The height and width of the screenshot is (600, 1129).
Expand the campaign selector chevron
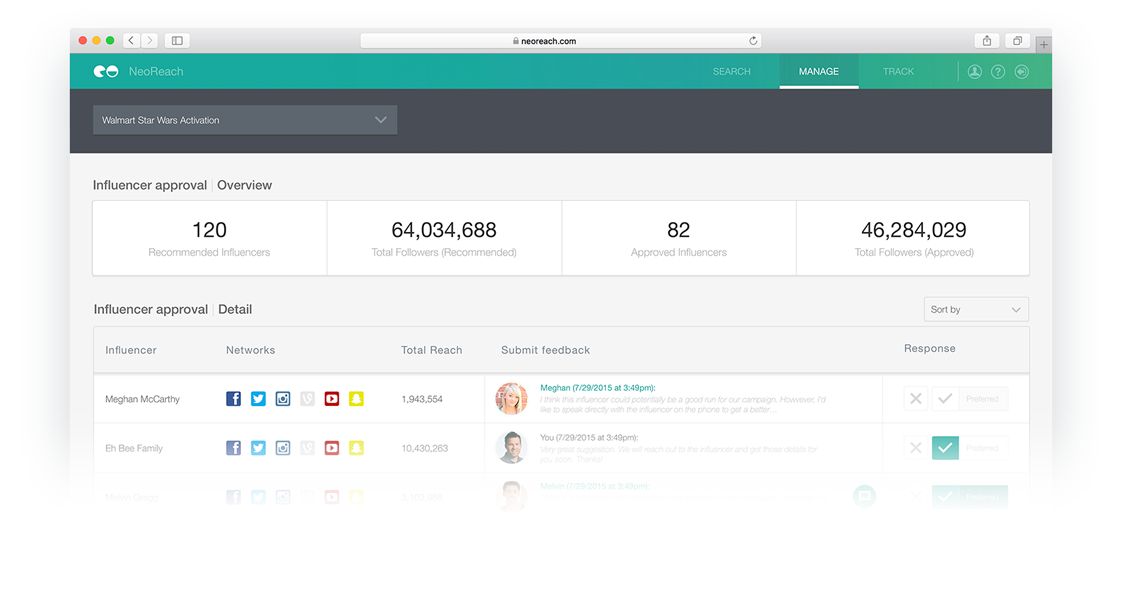[380, 119]
